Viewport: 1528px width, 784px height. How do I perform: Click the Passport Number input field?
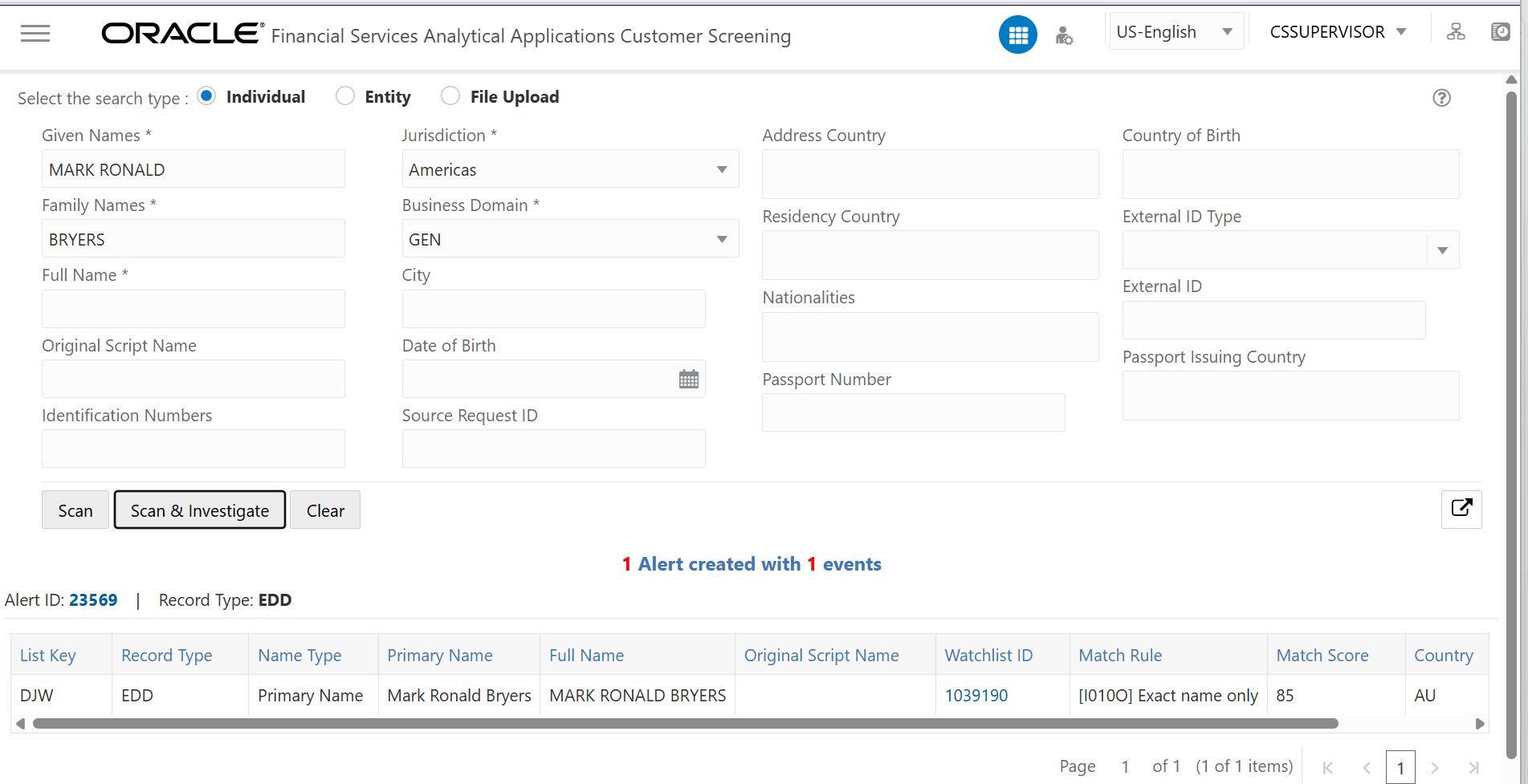pyautogui.click(x=914, y=412)
